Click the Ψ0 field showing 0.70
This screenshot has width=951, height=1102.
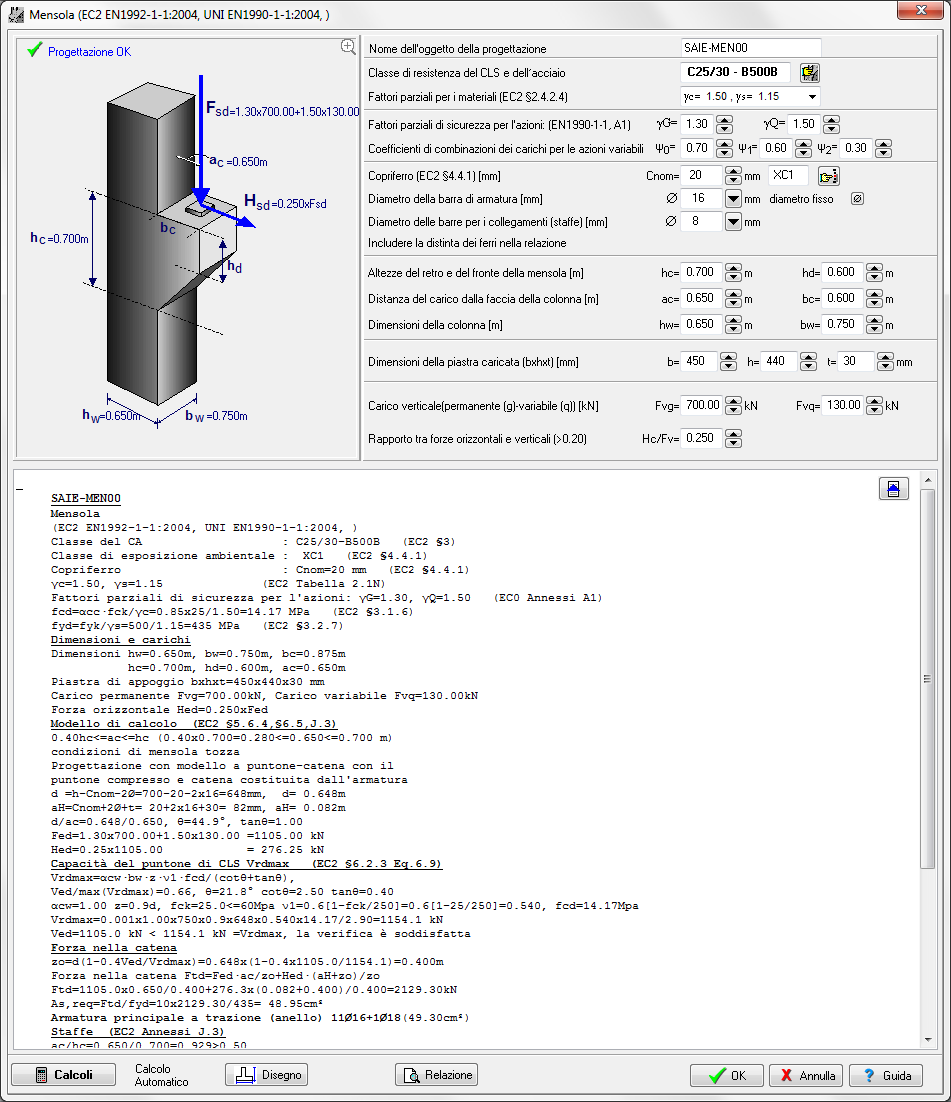697,148
